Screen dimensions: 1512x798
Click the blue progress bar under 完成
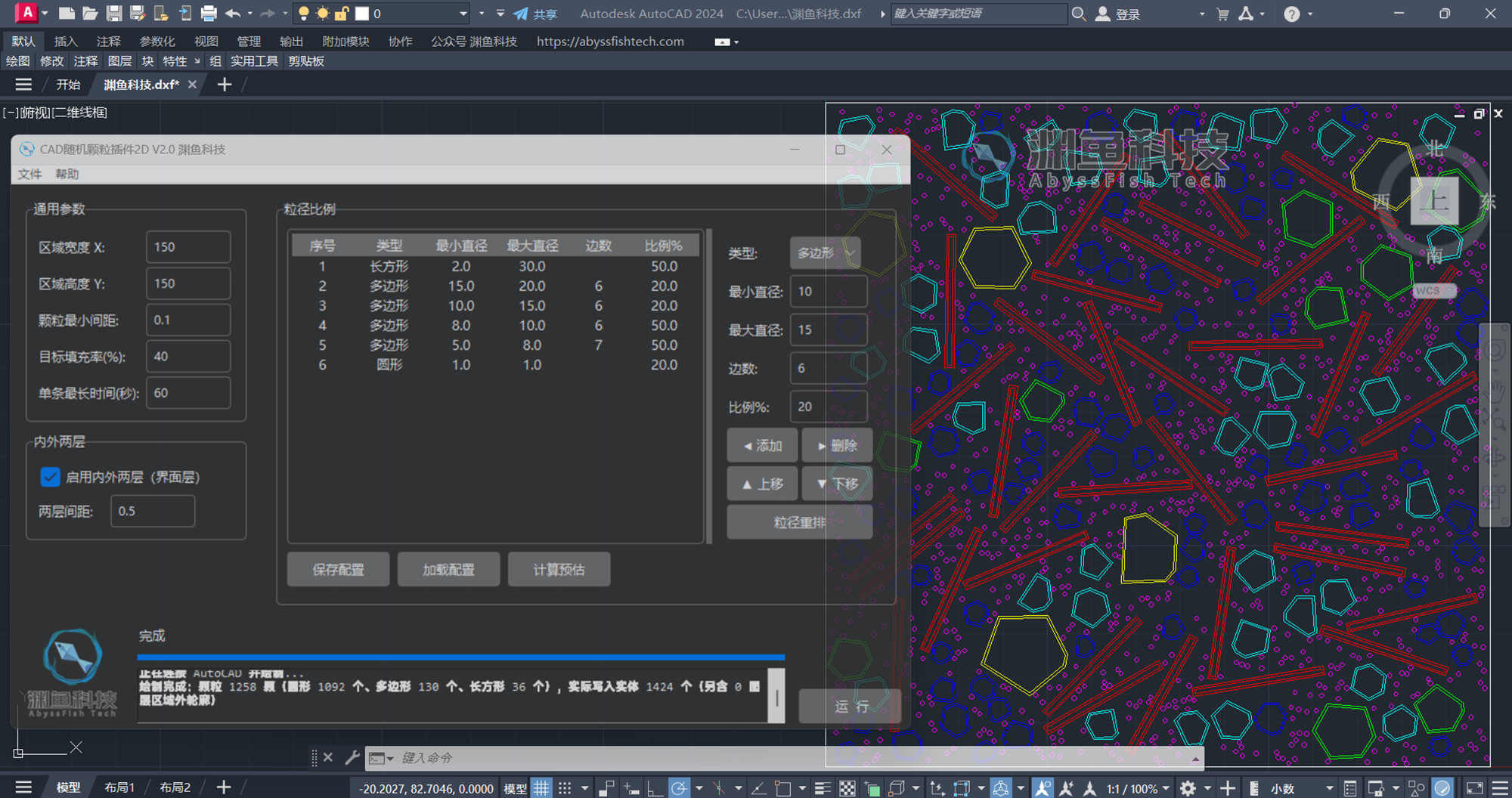461,657
